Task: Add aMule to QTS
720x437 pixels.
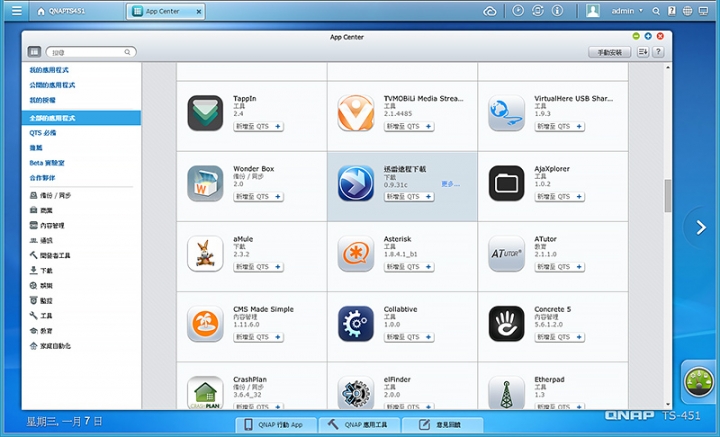Action: 258,267
